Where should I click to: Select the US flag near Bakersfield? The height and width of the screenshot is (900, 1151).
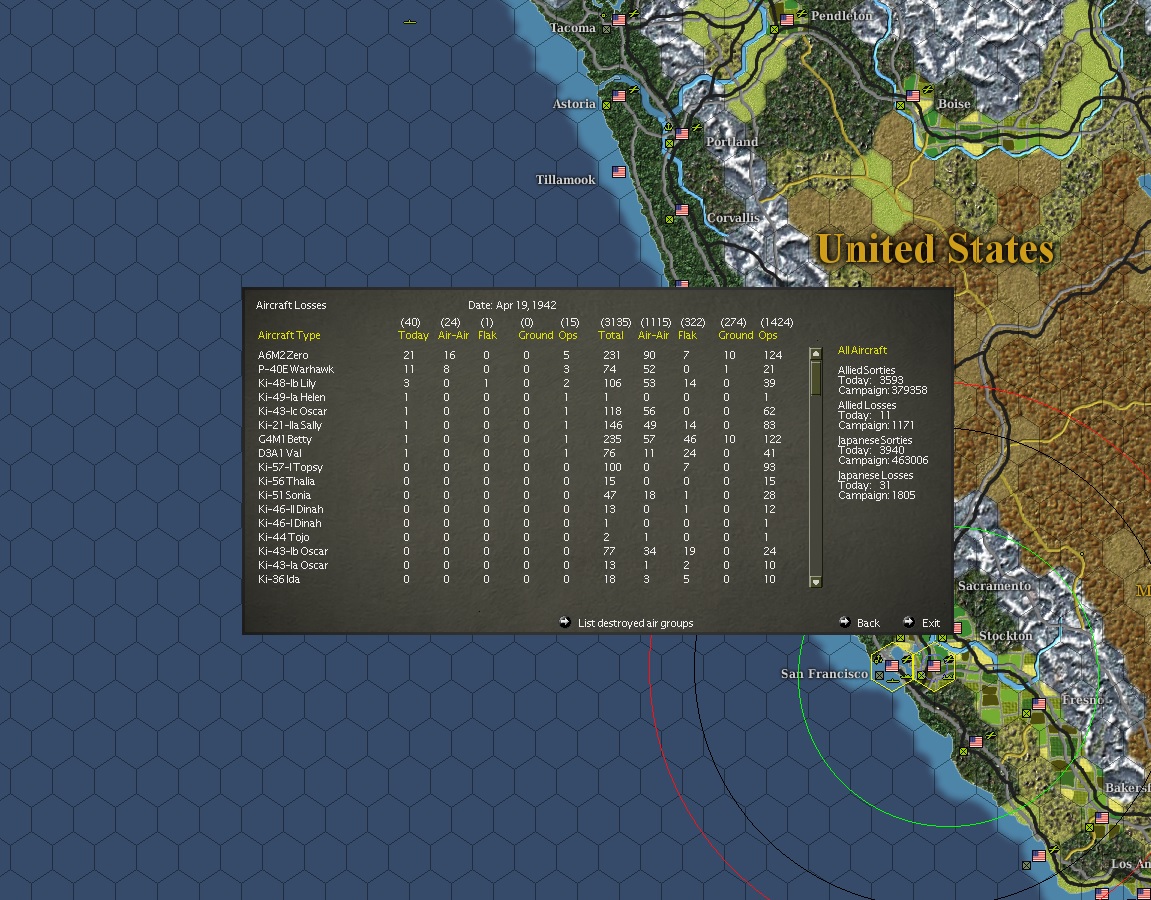click(1102, 818)
